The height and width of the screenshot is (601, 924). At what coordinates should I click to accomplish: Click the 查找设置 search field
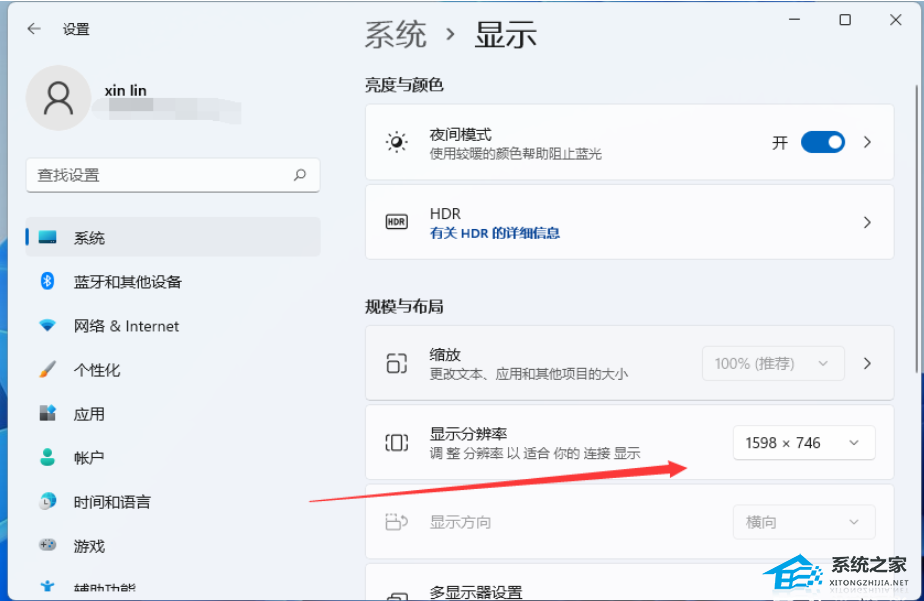point(160,175)
